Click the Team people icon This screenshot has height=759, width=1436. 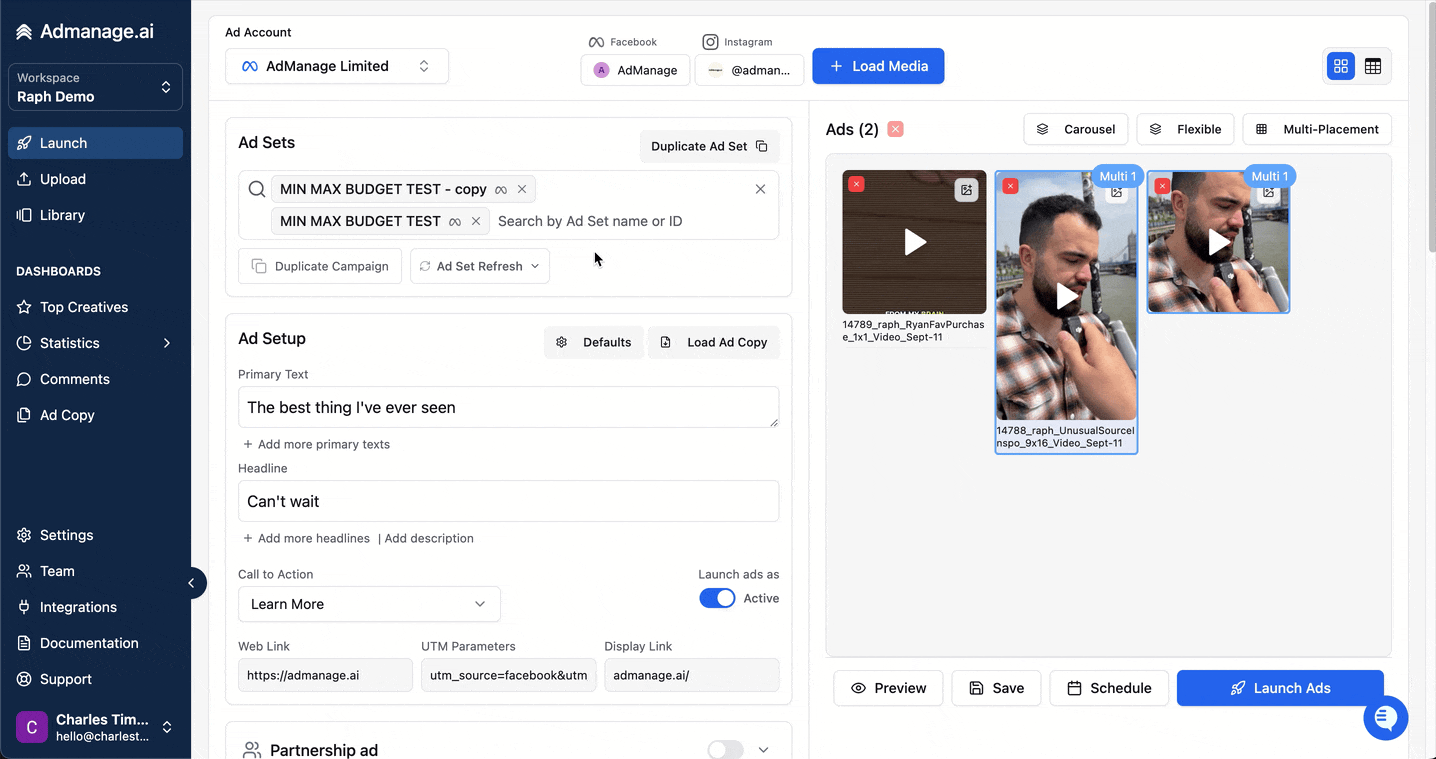coord(24,571)
